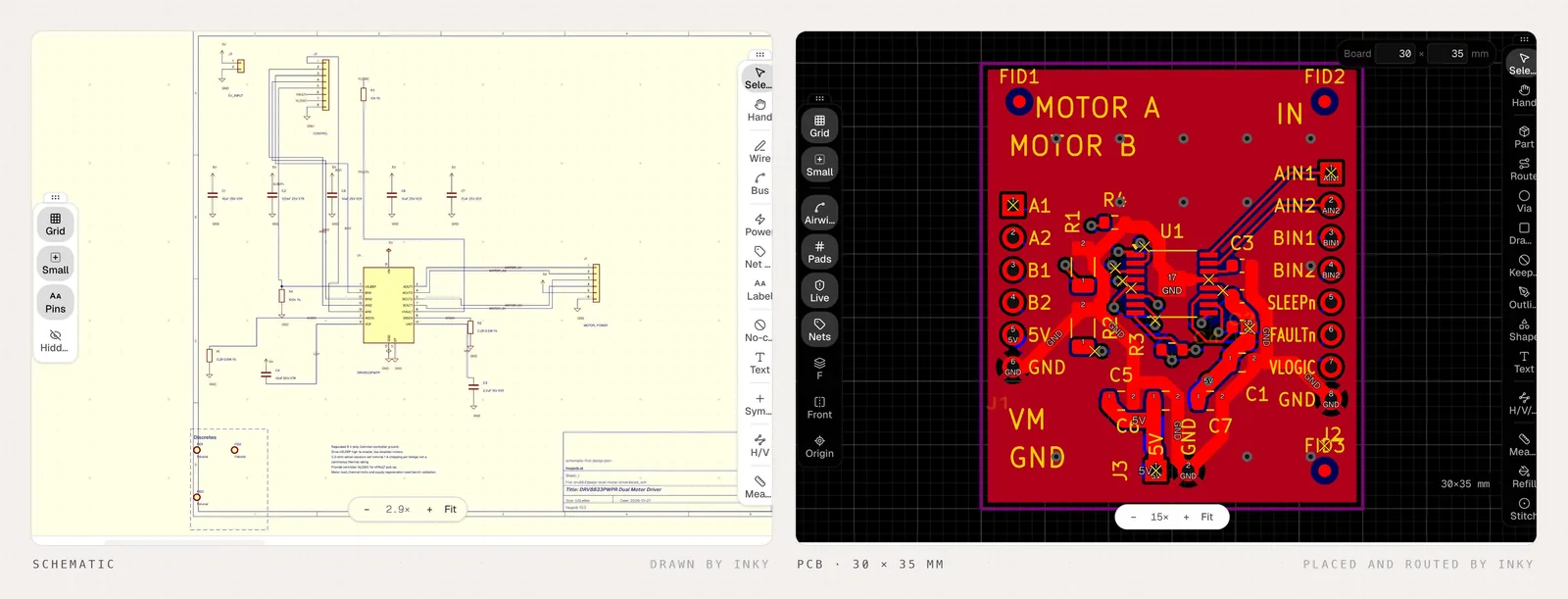Pick the PCB Measure tool
1568x599 pixels.
1523,445
